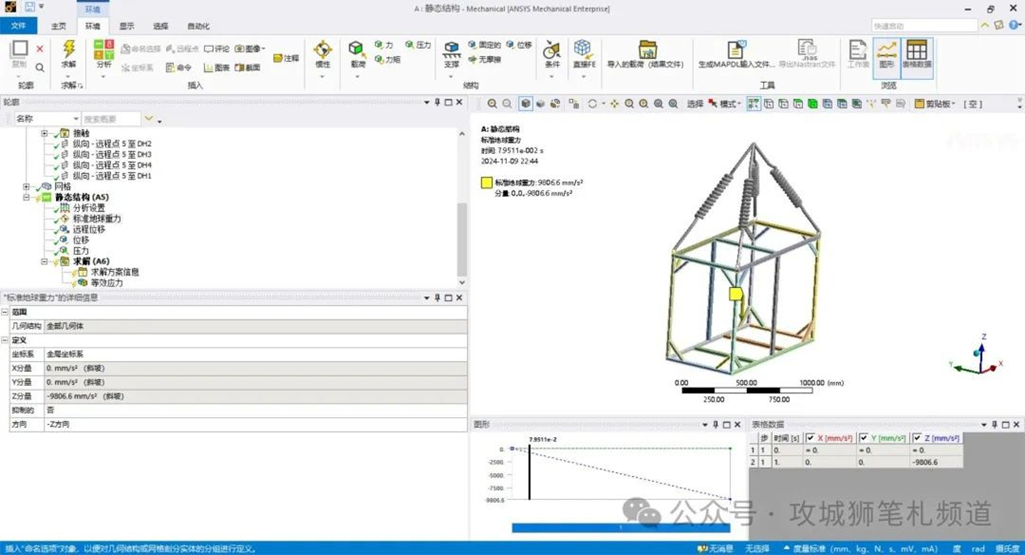Click 导入的载荷 folder icon
The image size is (1025, 555).
click(x=647, y=52)
